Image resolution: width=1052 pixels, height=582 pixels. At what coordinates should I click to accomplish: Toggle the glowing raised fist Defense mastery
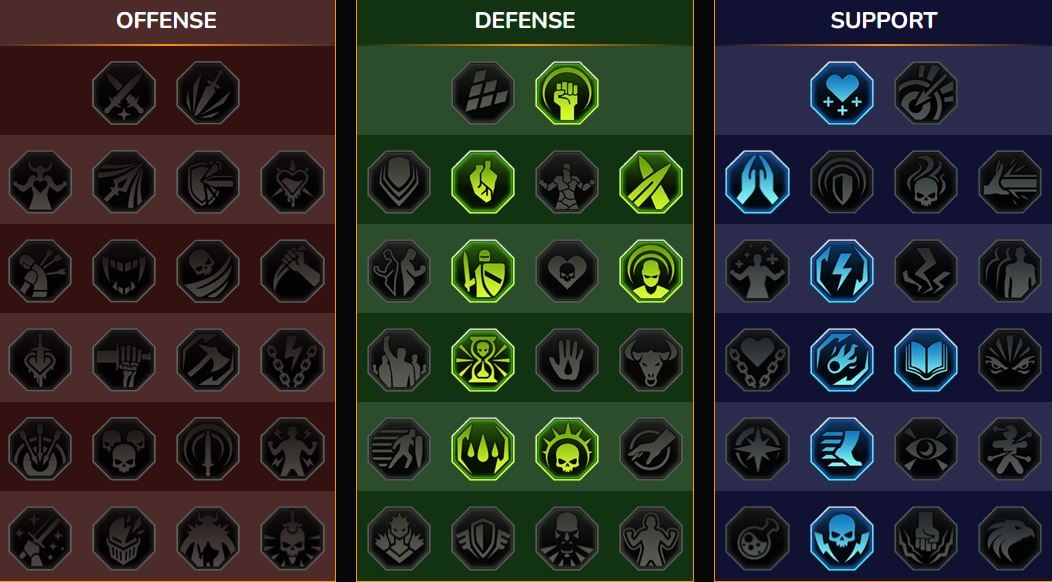click(x=567, y=93)
